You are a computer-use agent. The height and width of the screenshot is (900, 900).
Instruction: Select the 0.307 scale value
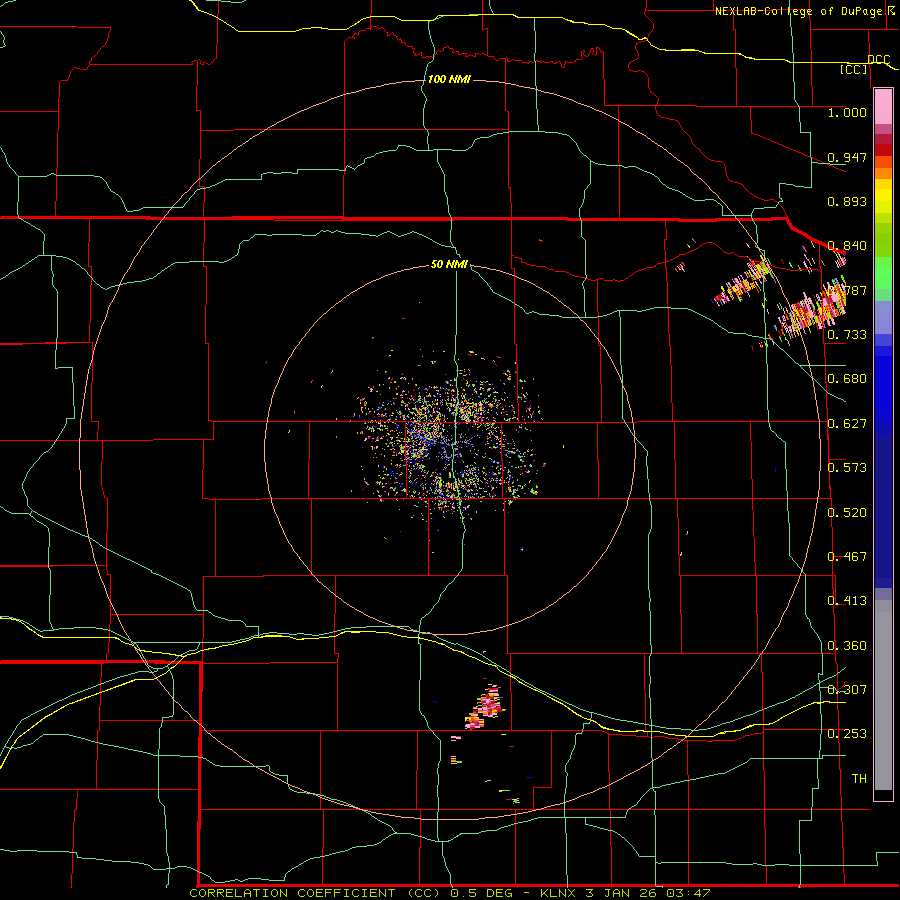tap(847, 689)
